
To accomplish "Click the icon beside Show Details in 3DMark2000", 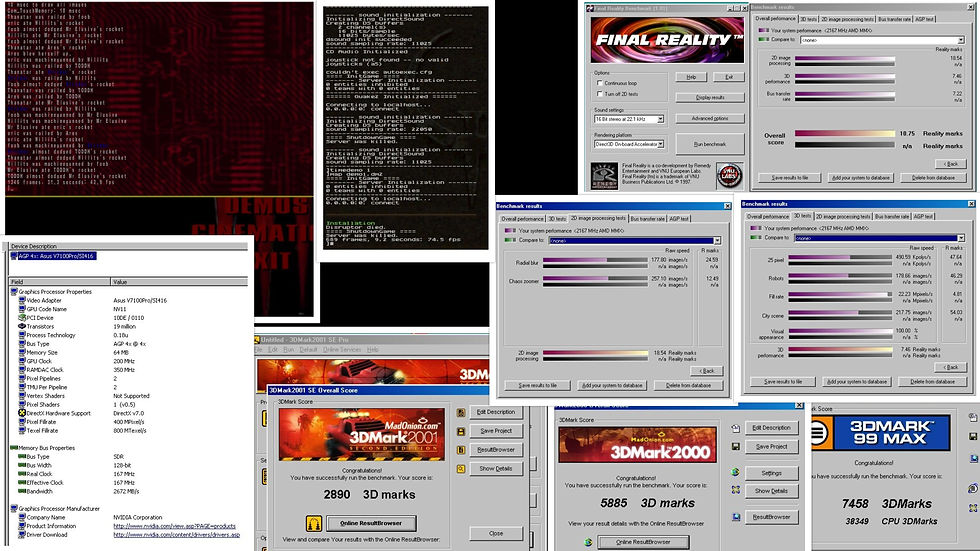I will (736, 490).
